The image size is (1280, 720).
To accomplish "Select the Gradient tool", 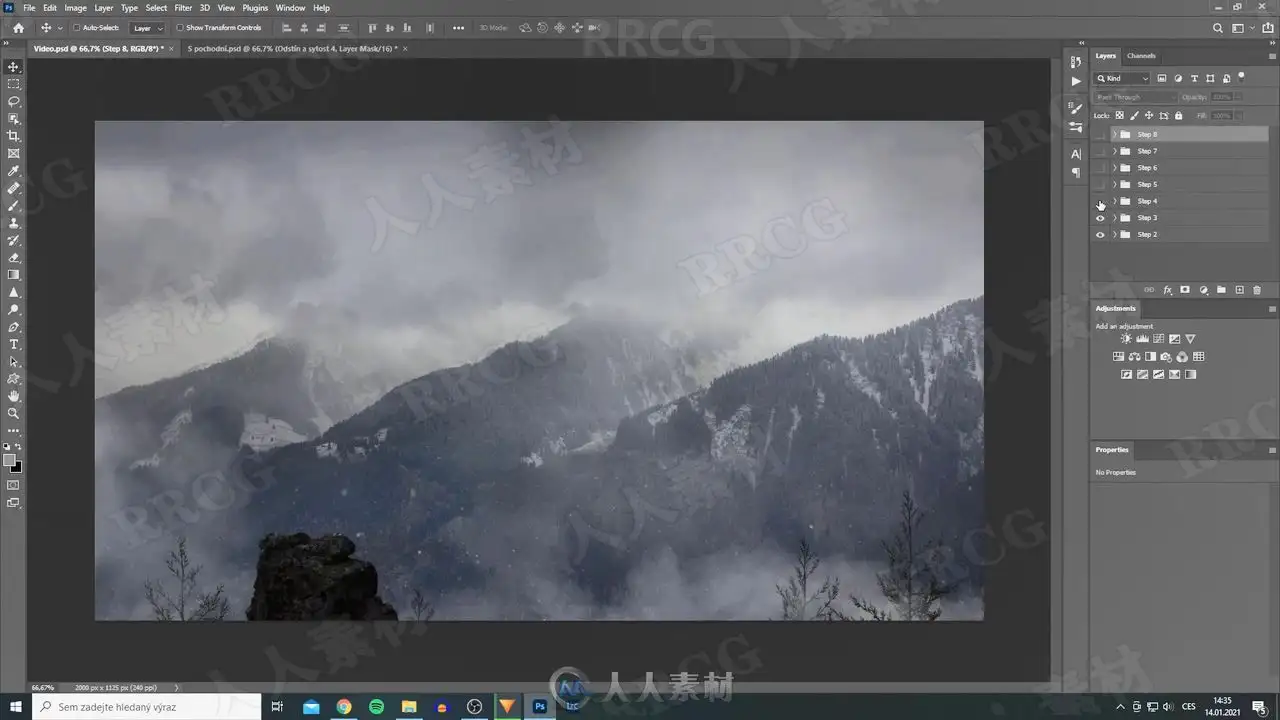I will pyautogui.click(x=14, y=275).
